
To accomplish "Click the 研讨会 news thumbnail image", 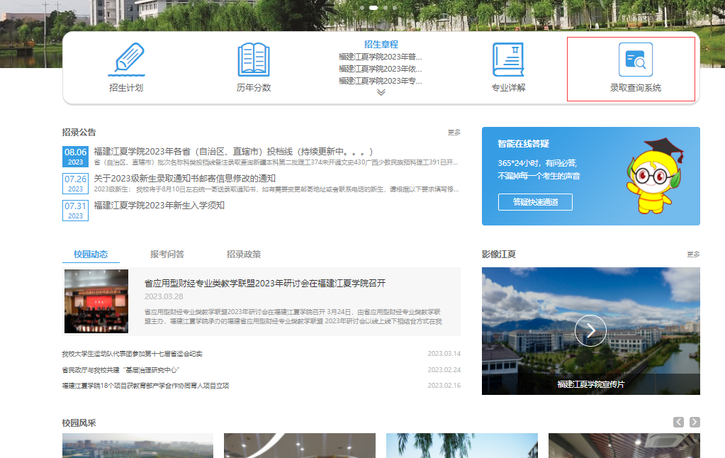I will coord(97,300).
